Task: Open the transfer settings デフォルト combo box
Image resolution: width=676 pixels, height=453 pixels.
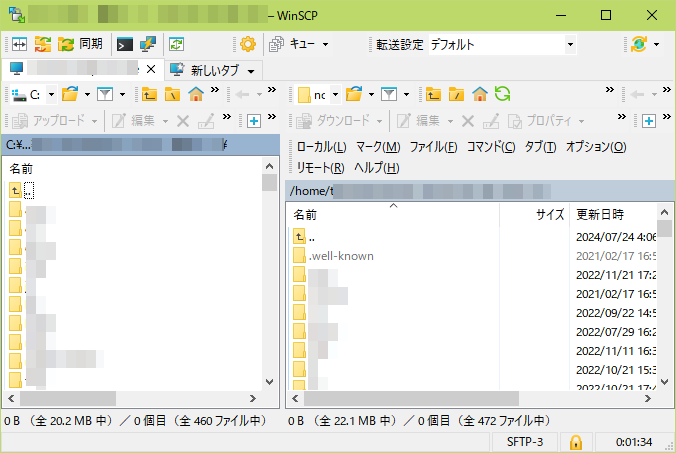Action: tap(503, 44)
